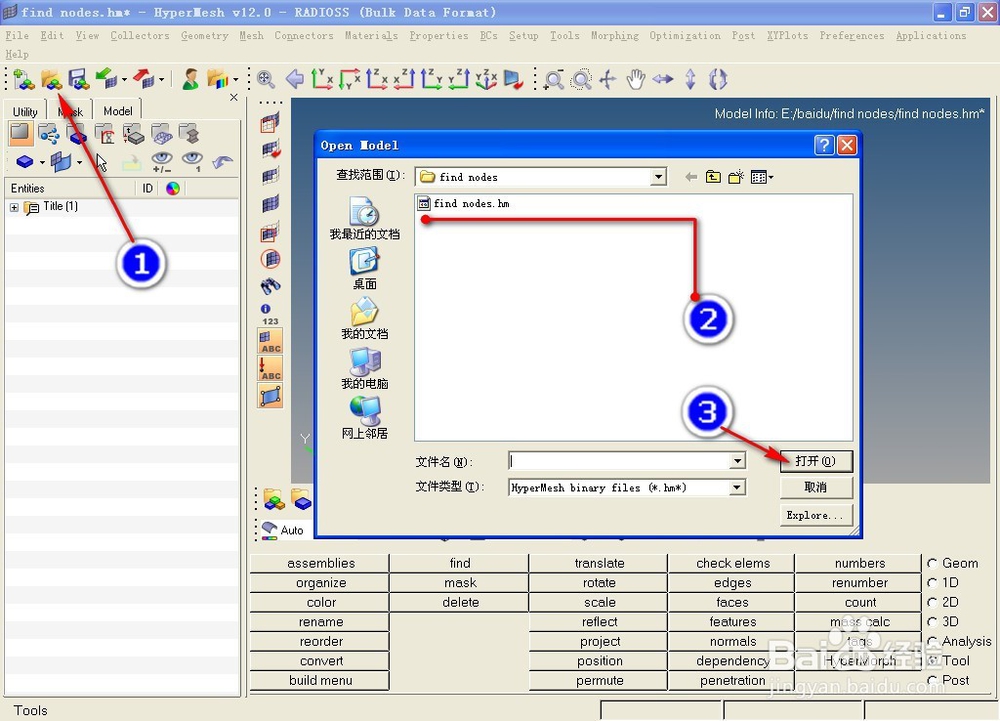Open the File menu
This screenshot has height=721, width=1000.
17,36
